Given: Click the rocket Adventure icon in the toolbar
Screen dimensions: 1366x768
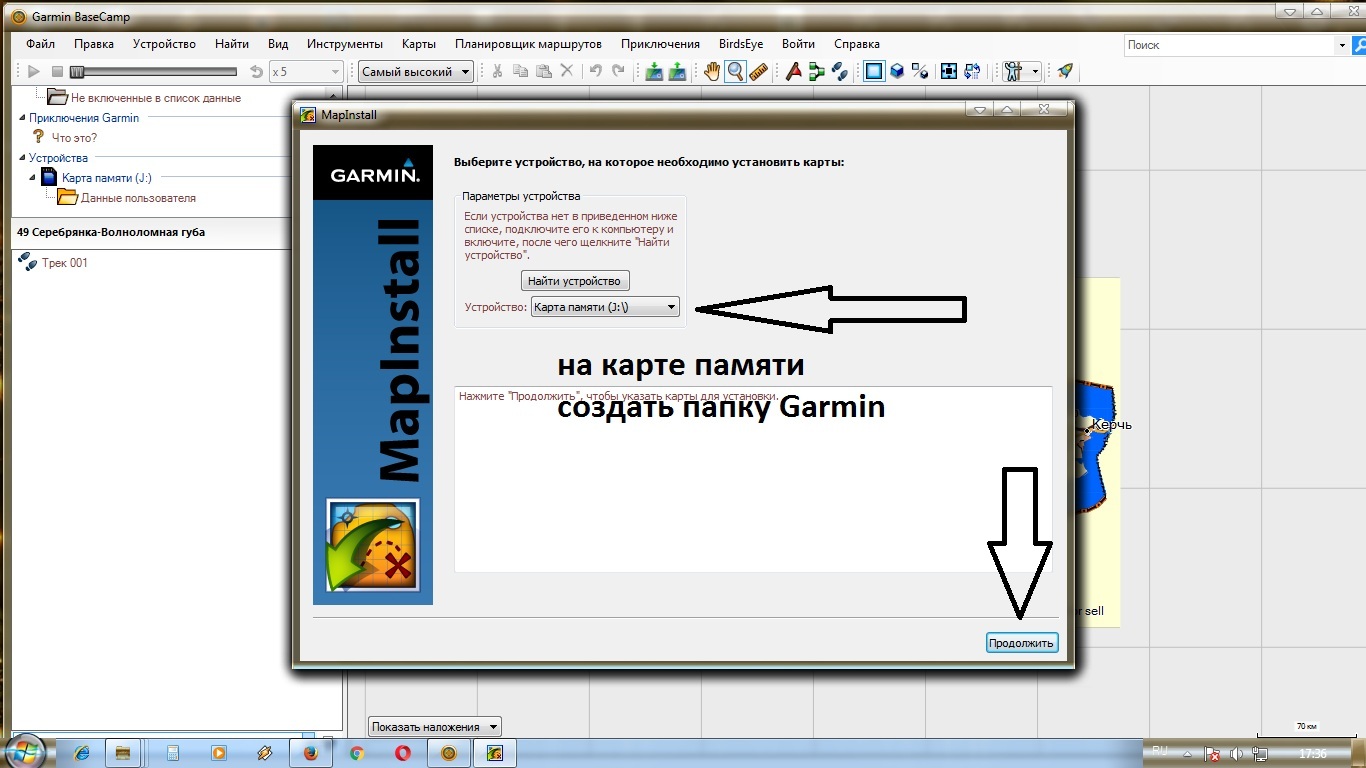Looking at the screenshot, I should click(1065, 72).
